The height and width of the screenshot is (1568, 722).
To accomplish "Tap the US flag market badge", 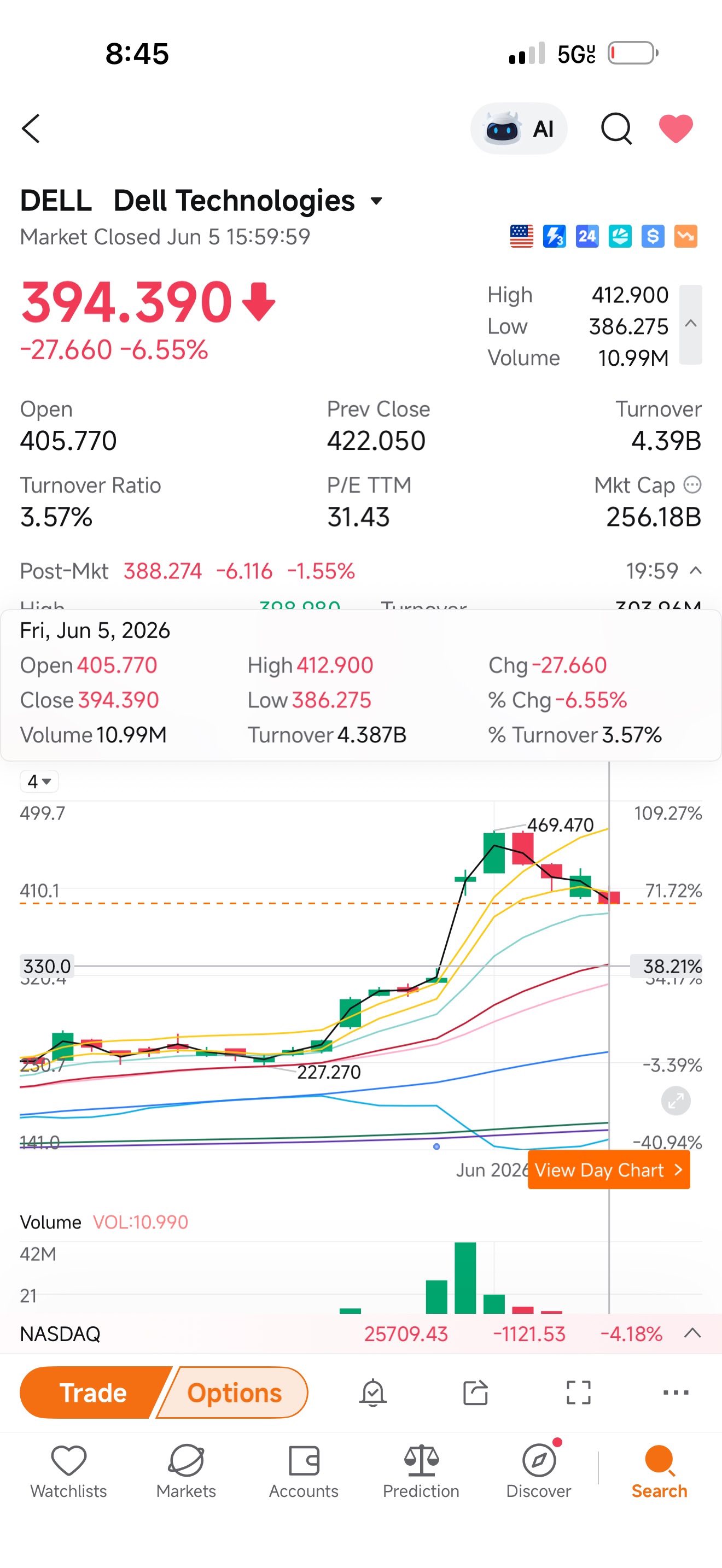I will click(521, 236).
